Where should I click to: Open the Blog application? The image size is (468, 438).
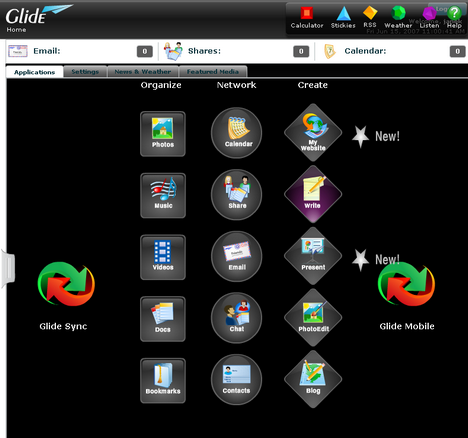(x=313, y=379)
